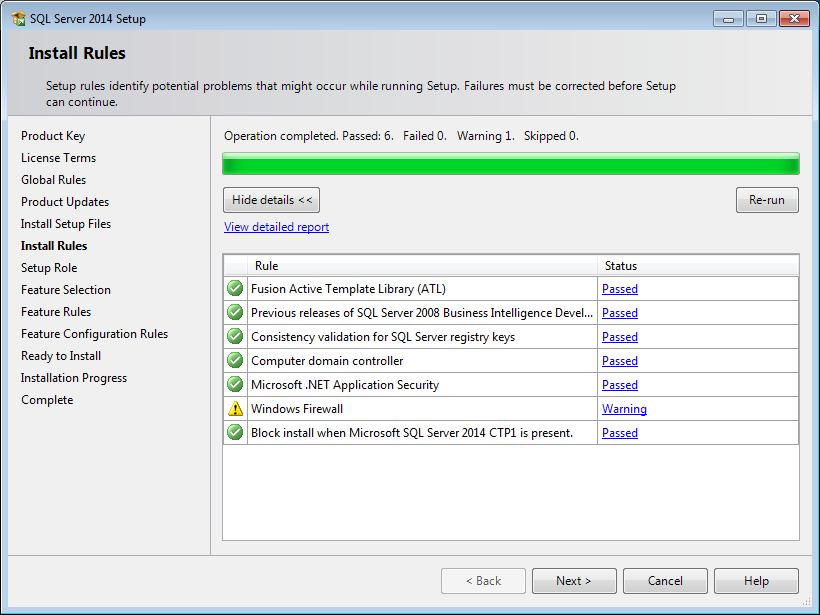Click the Re-run button
820x615 pixels.
(767, 200)
